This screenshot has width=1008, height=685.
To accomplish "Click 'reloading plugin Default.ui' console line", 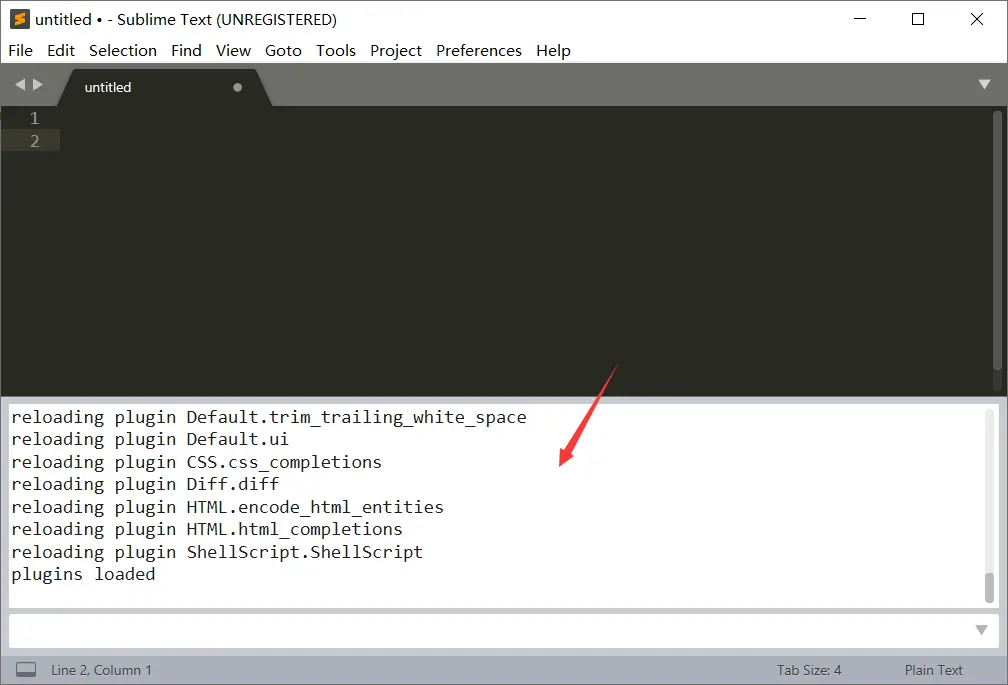I will pos(150,439).
